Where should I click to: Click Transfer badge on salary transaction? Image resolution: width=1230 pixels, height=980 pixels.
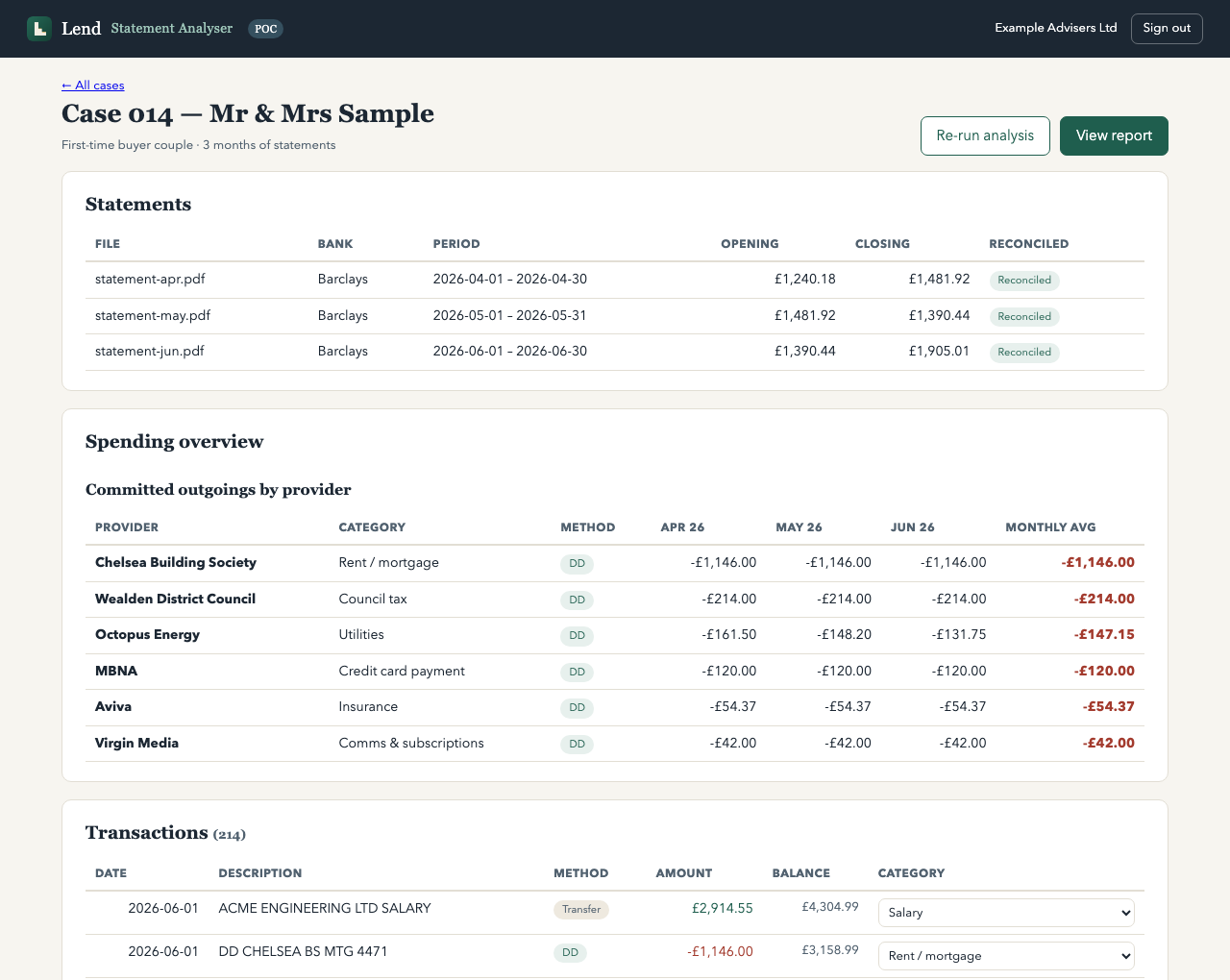(581, 910)
